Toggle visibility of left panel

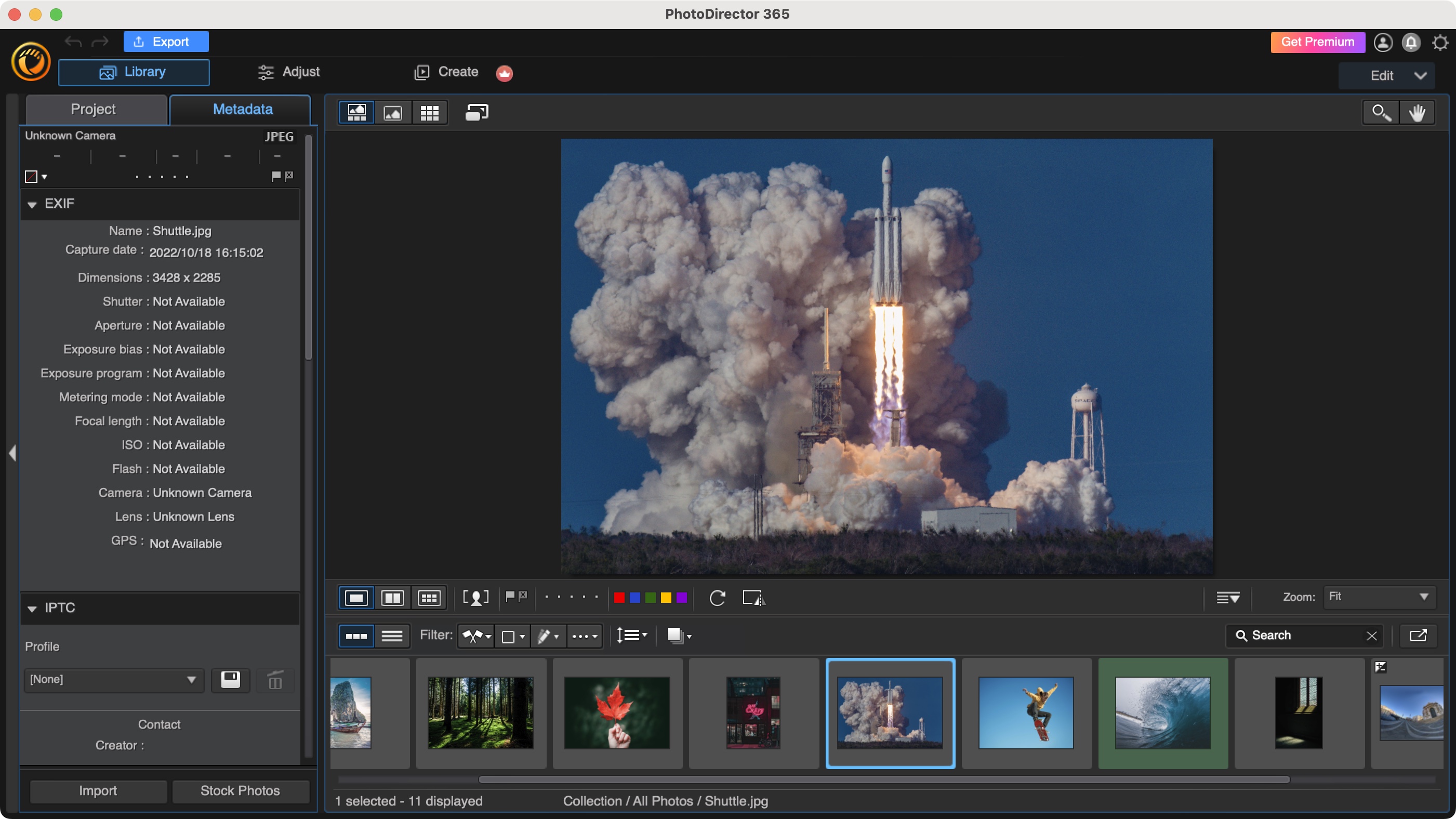click(12, 452)
